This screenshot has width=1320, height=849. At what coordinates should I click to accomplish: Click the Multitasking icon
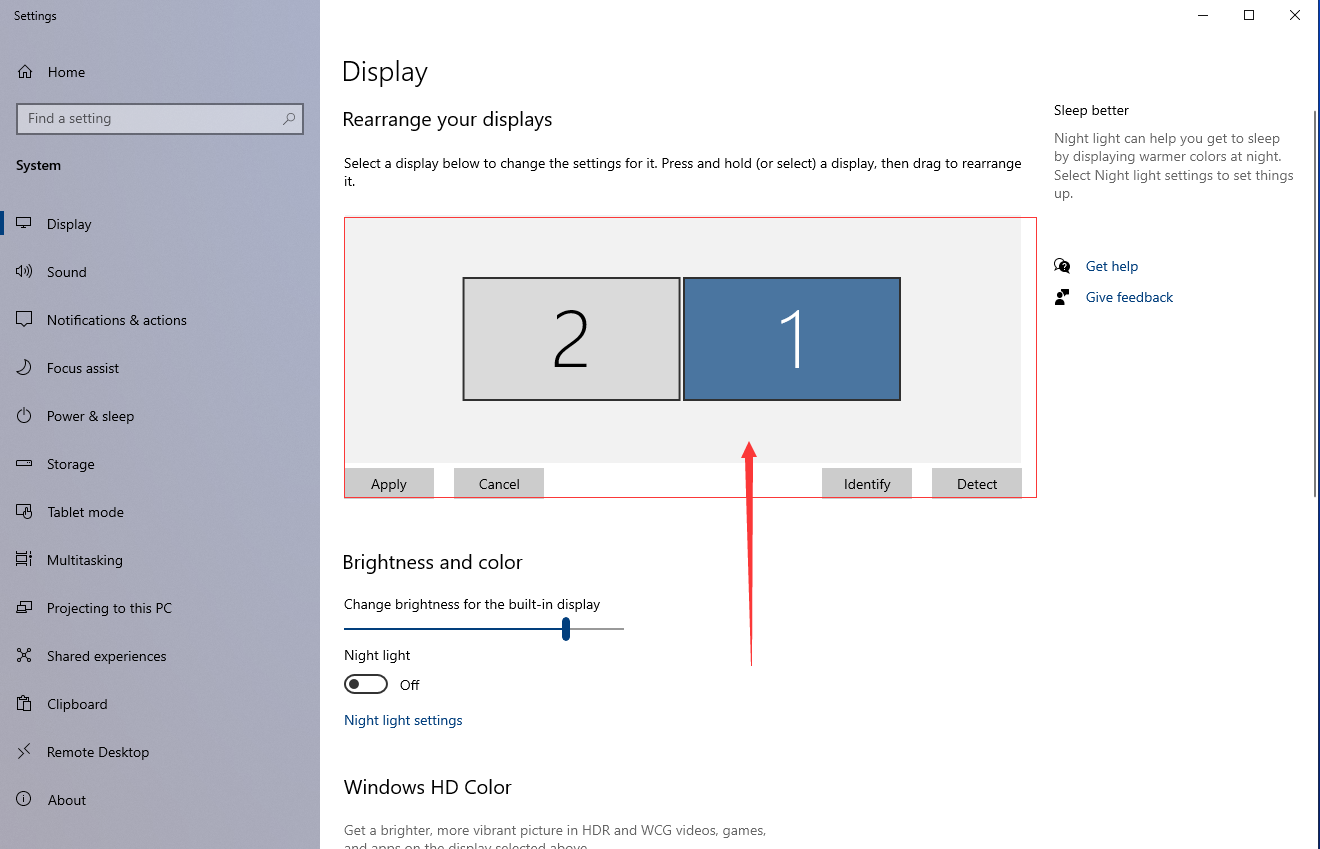pos(25,560)
